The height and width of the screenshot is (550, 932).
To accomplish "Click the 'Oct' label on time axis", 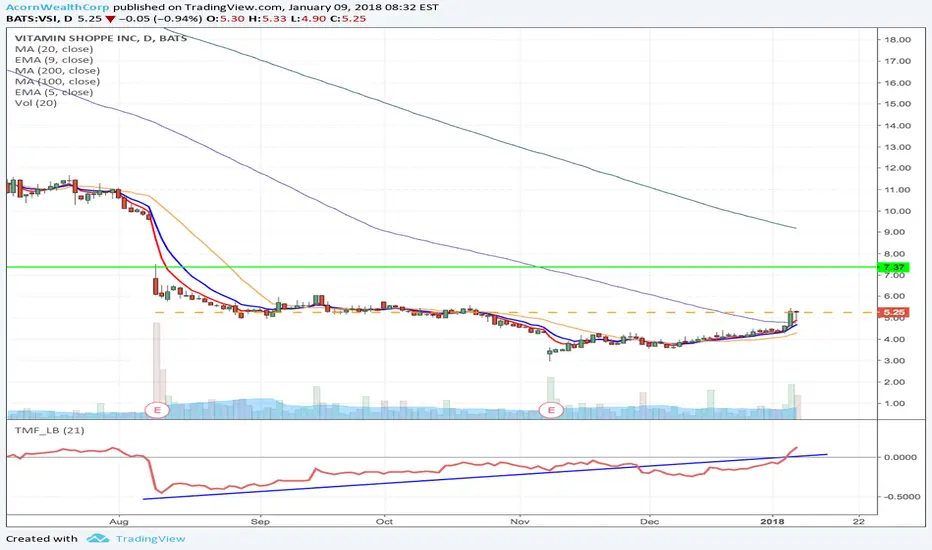I will point(384,521).
